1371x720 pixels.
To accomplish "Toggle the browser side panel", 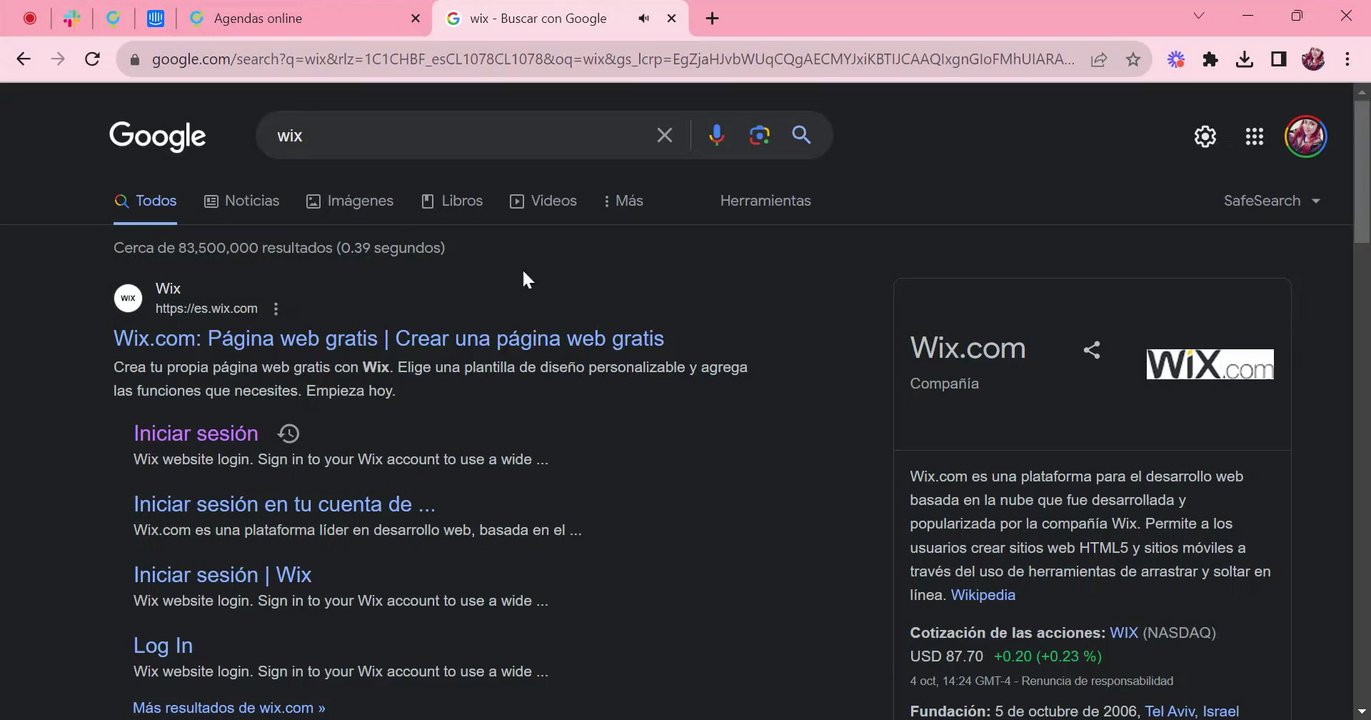I will (1278, 59).
